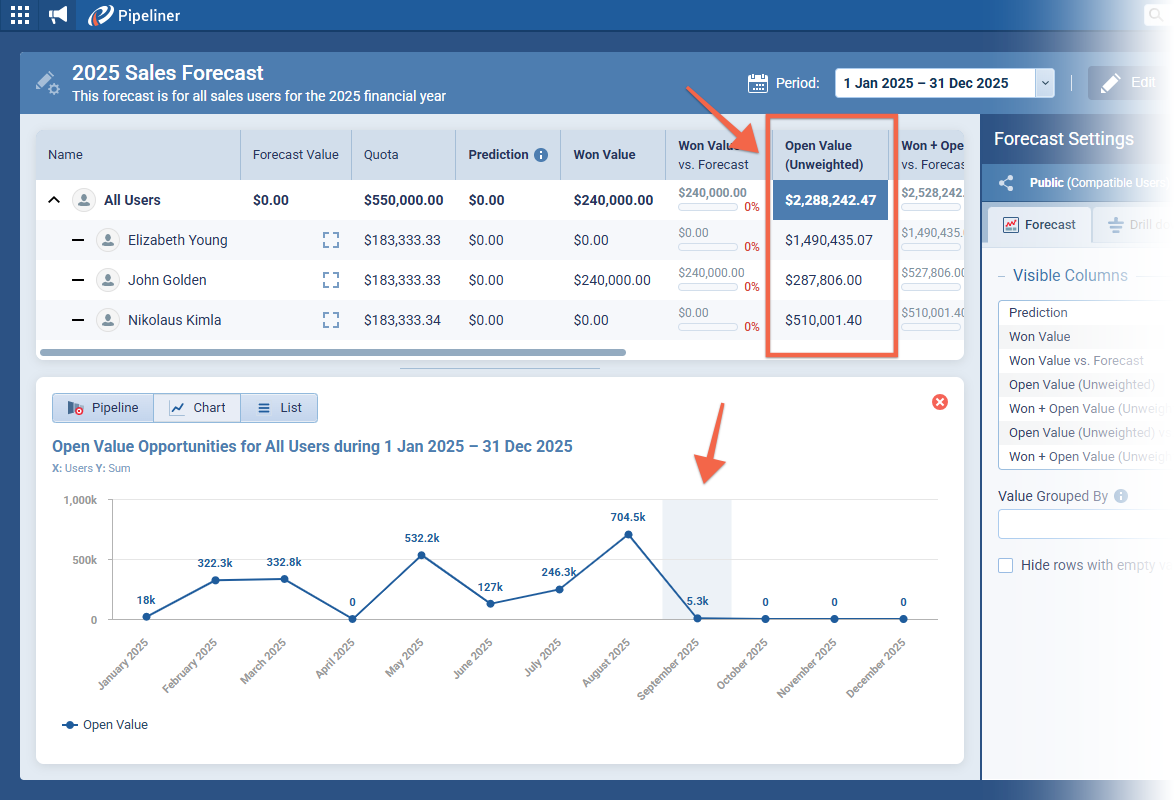Click expand icon in Elizabeth Young row
1174x800 pixels.
331,240
